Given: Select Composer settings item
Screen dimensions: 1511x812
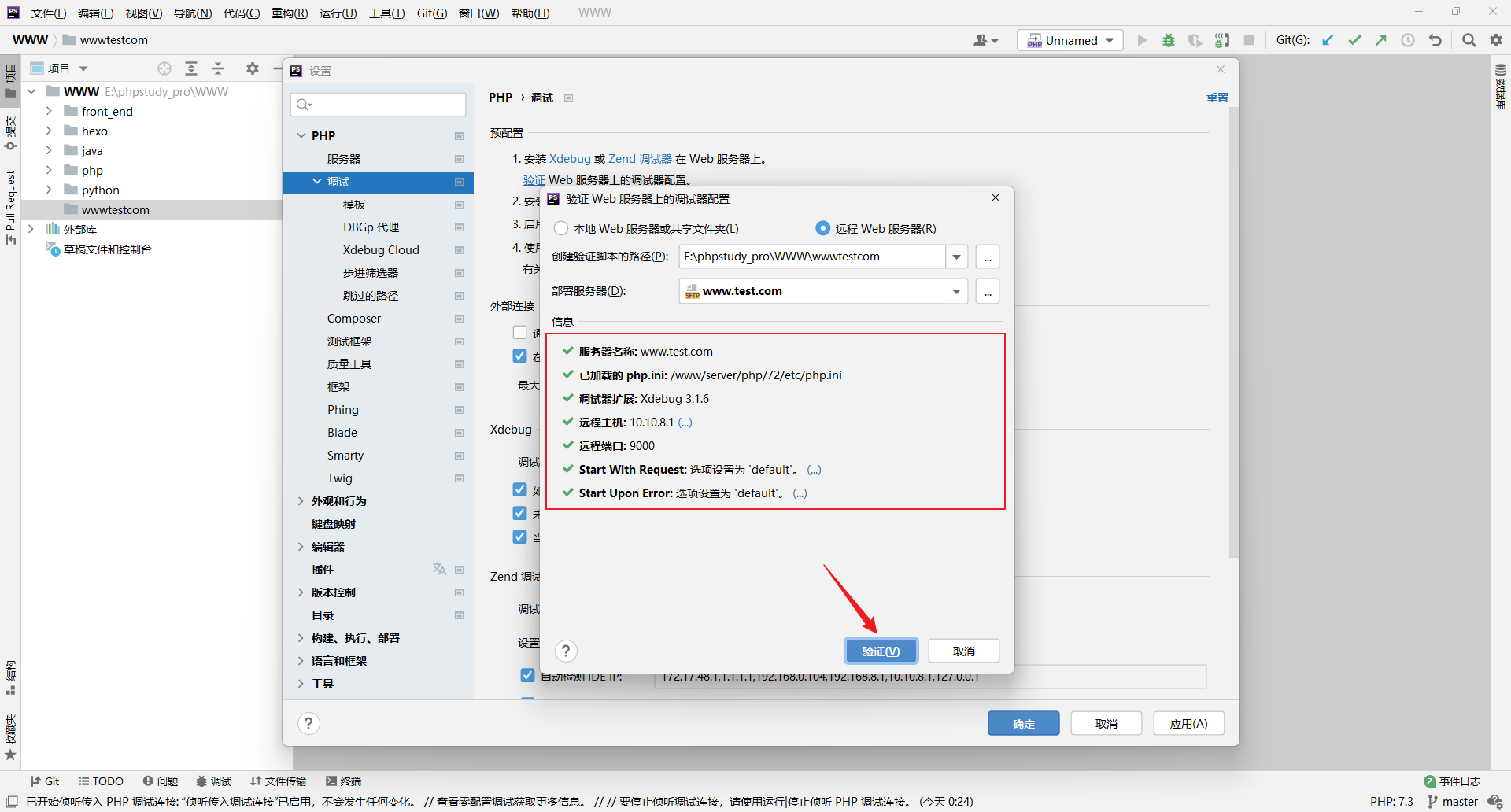Looking at the screenshot, I should pos(354,318).
